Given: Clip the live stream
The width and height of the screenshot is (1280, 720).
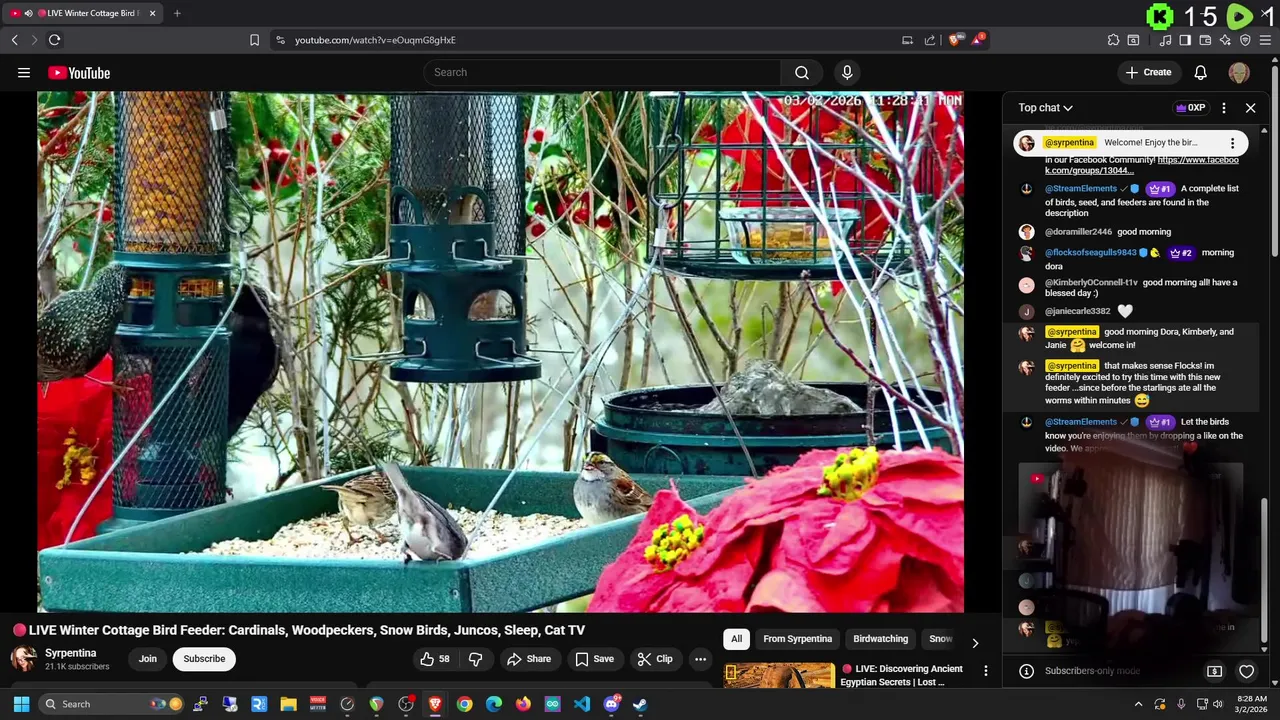Looking at the screenshot, I should tap(655, 659).
